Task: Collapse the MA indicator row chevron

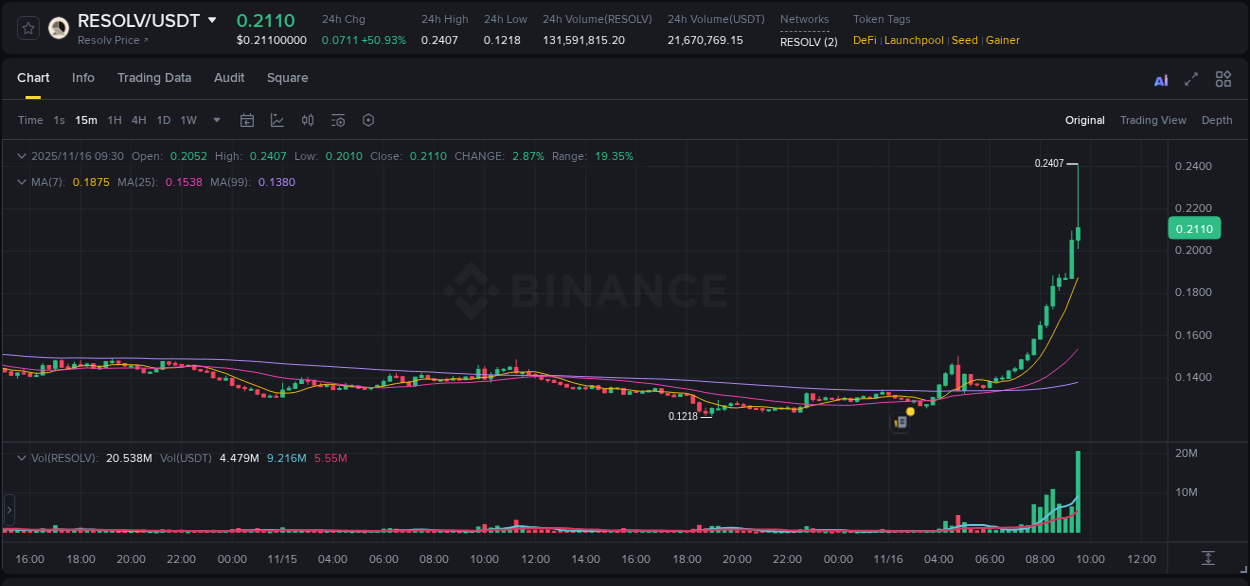Action: pyautogui.click(x=21, y=183)
